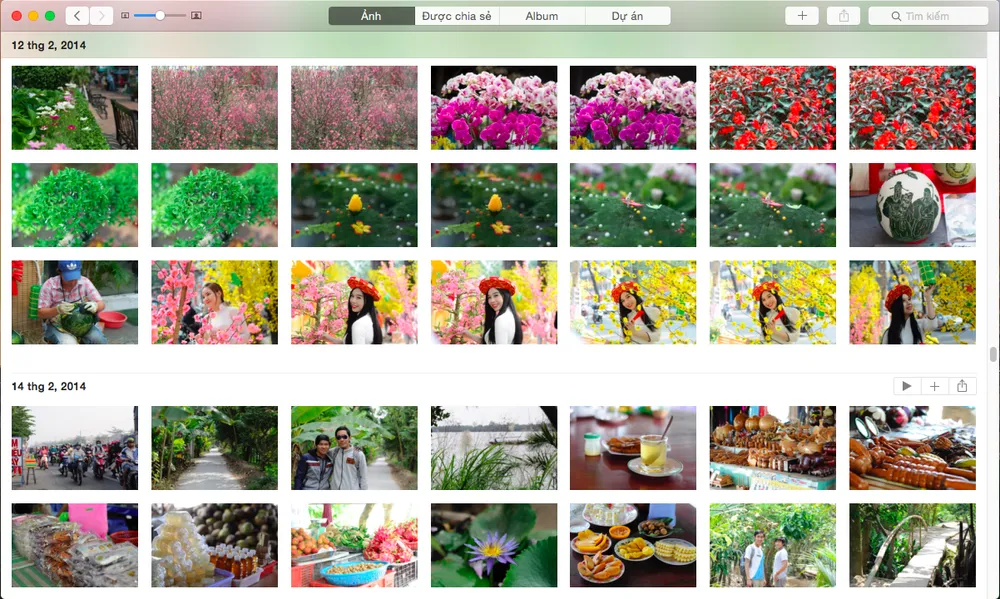Click the toolbar plus (add) button
Image resolution: width=1000 pixels, height=599 pixels.
[801, 16]
